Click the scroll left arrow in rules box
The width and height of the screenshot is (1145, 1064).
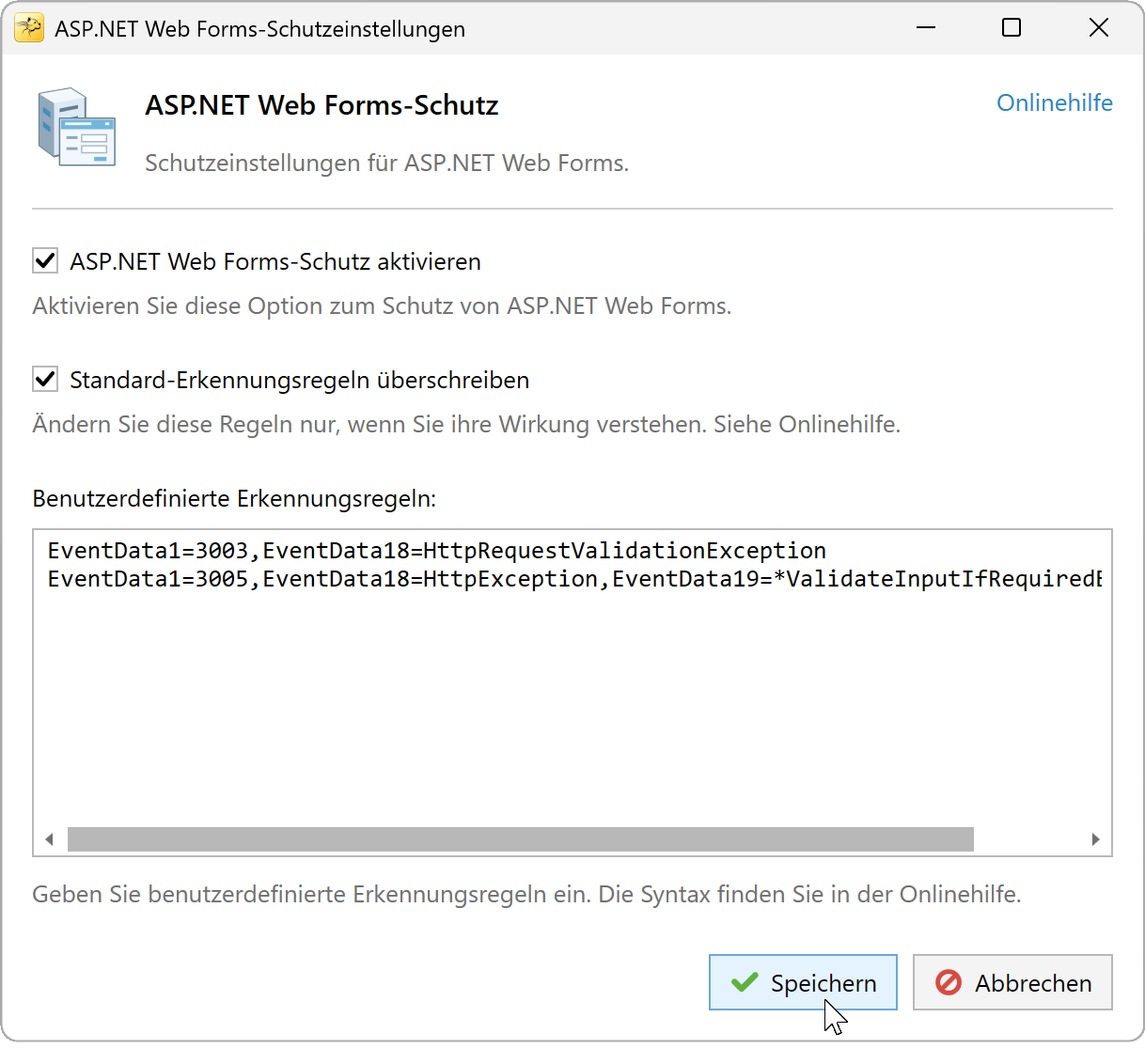coord(50,839)
